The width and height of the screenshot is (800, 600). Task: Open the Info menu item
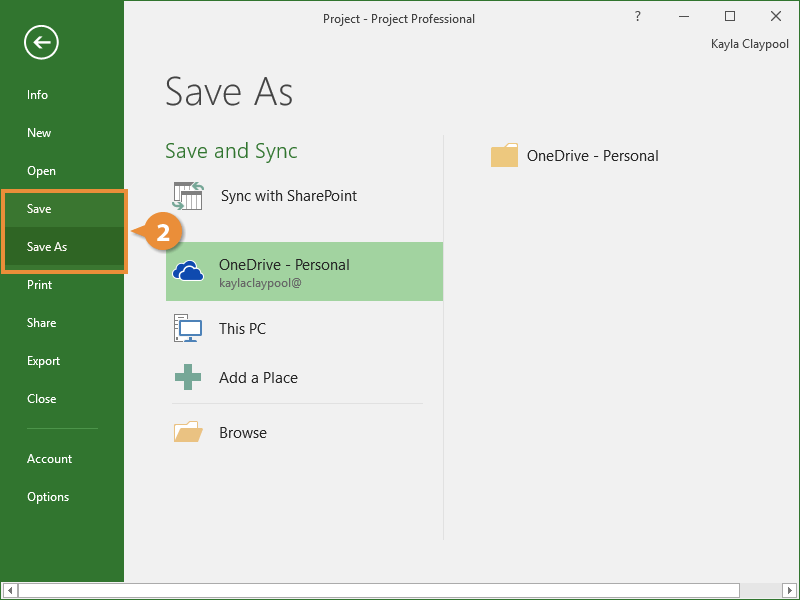pos(38,95)
